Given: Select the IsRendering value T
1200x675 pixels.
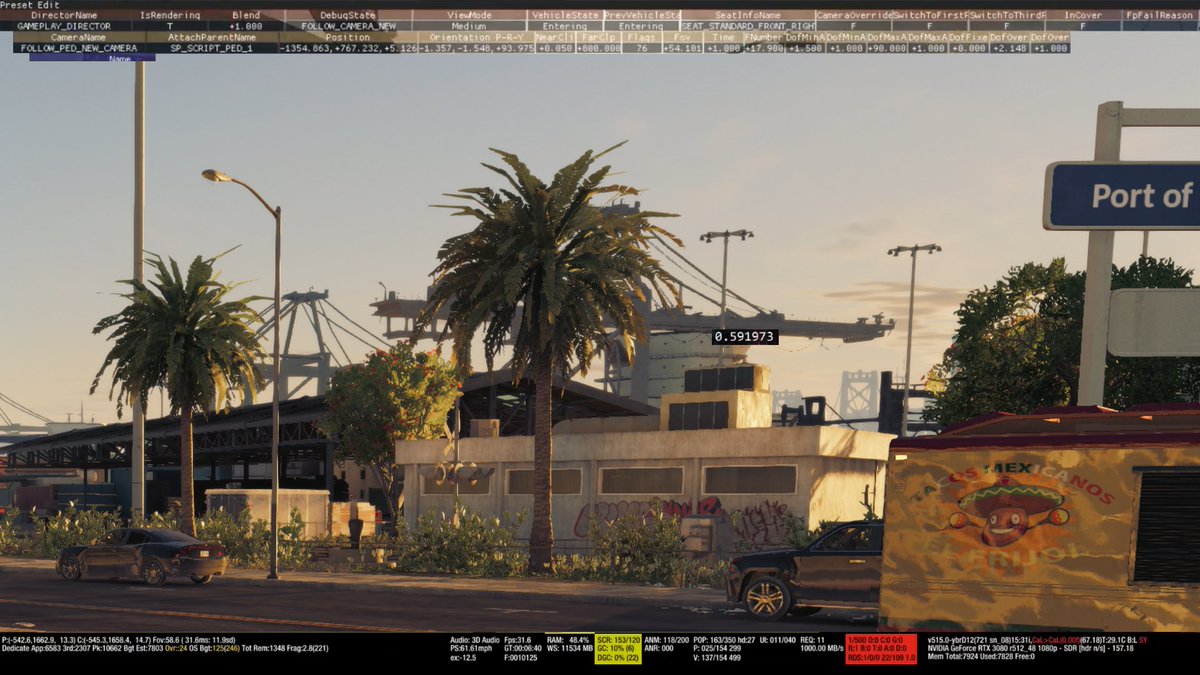Looking at the screenshot, I should coord(169,26).
